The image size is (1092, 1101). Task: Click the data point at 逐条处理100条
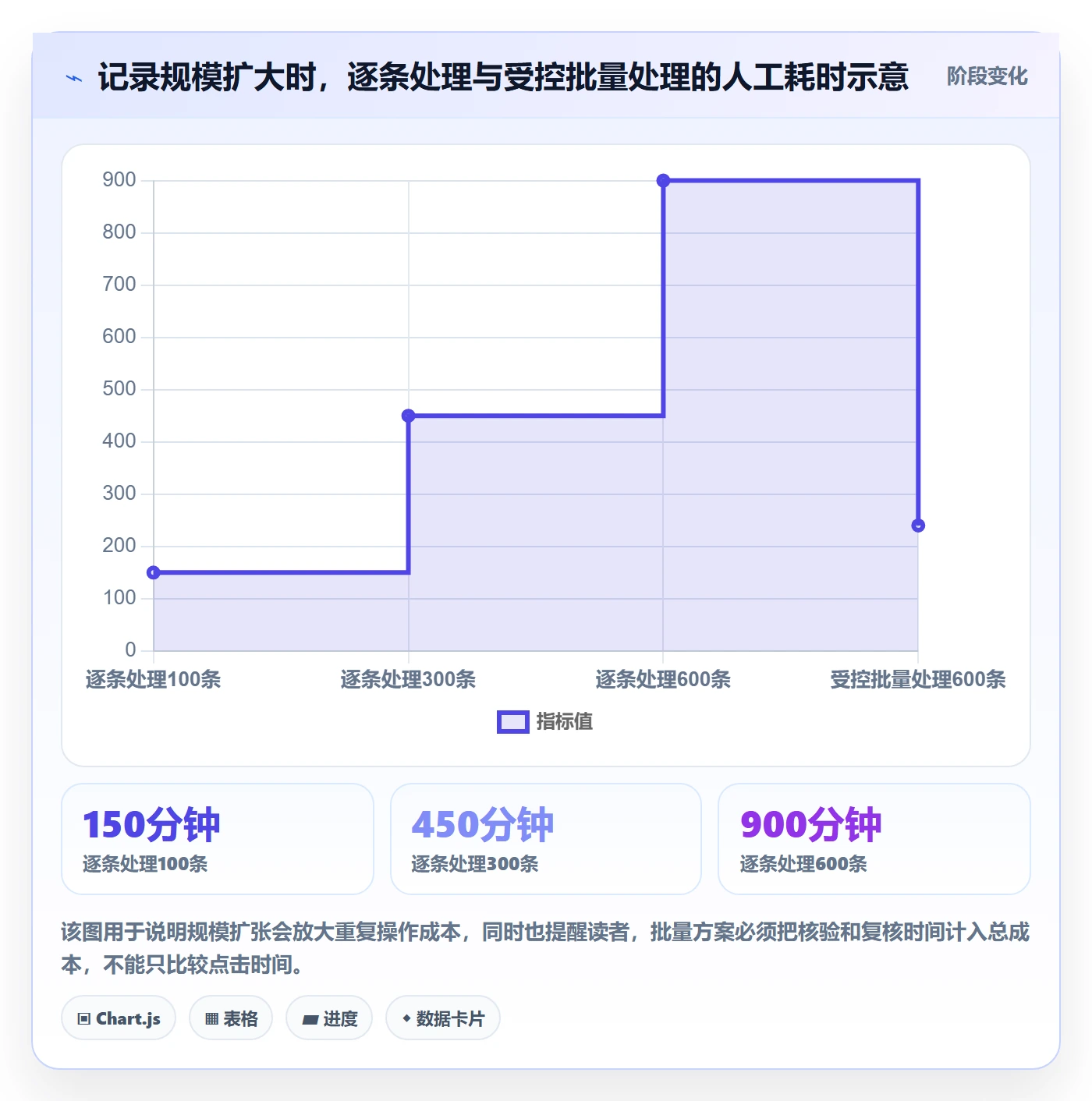154,572
